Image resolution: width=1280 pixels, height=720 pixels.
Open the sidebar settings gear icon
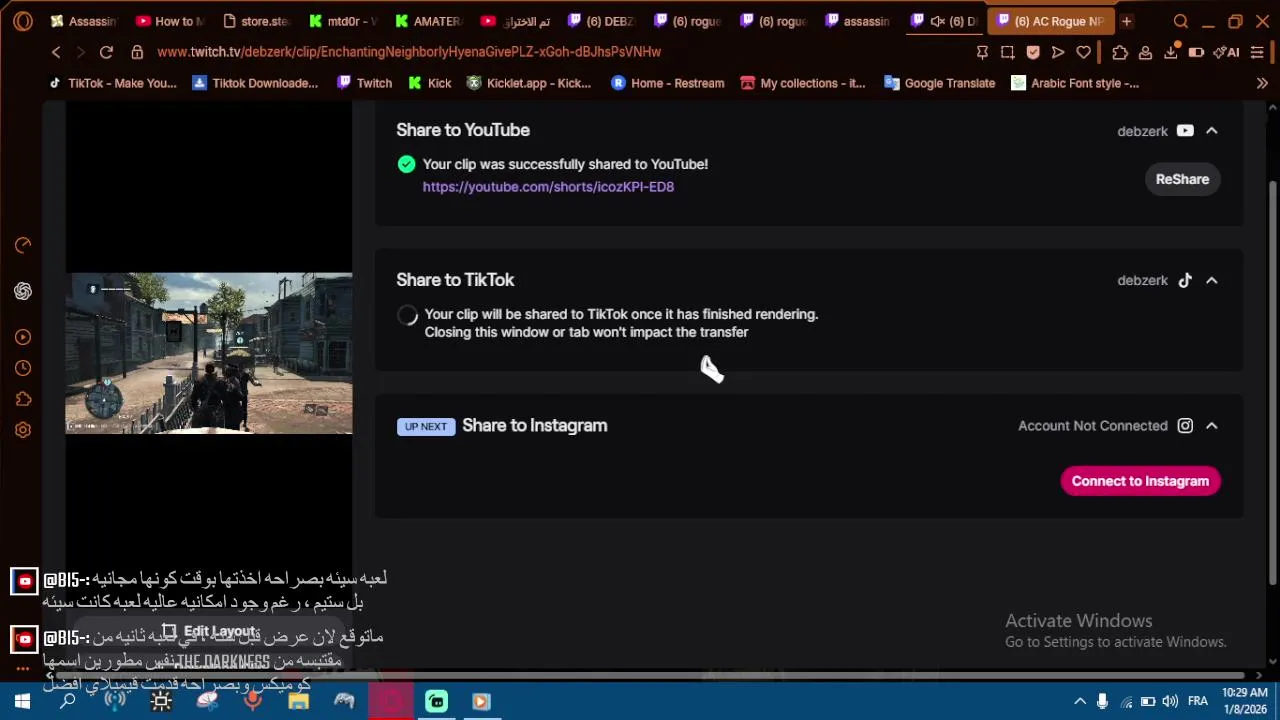pyautogui.click(x=23, y=430)
